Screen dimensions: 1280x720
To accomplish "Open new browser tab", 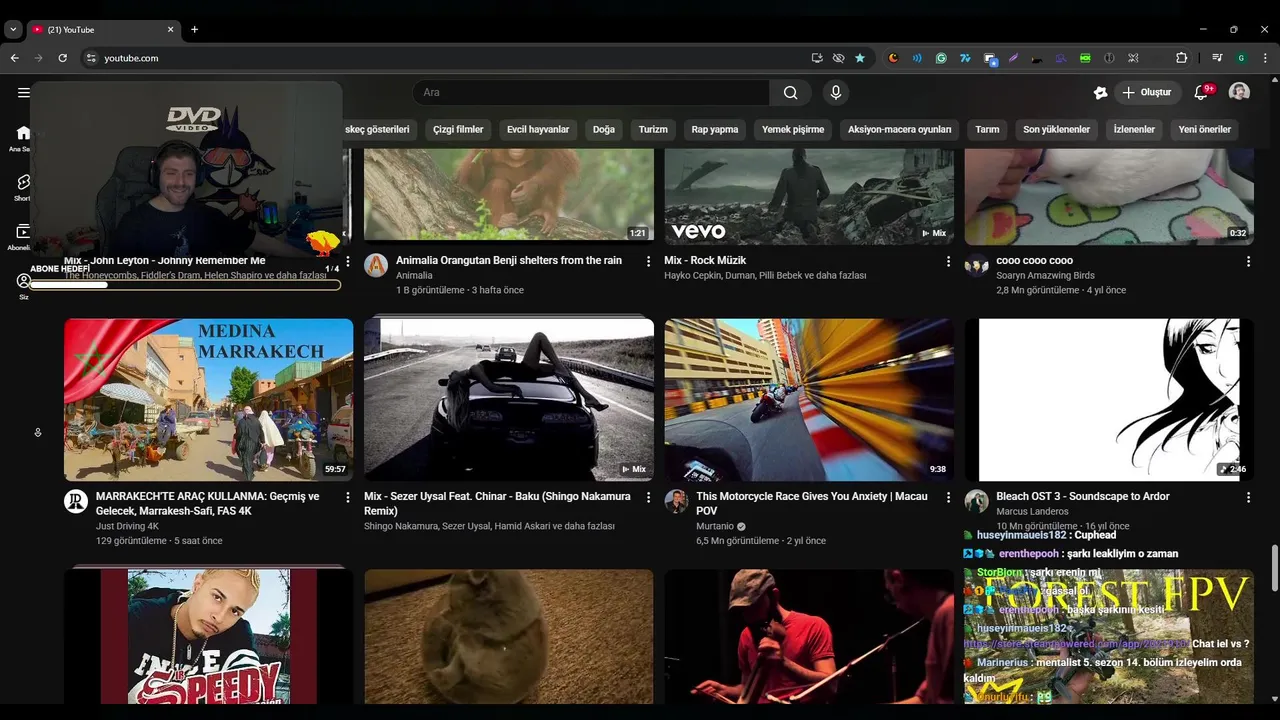I will click(194, 29).
